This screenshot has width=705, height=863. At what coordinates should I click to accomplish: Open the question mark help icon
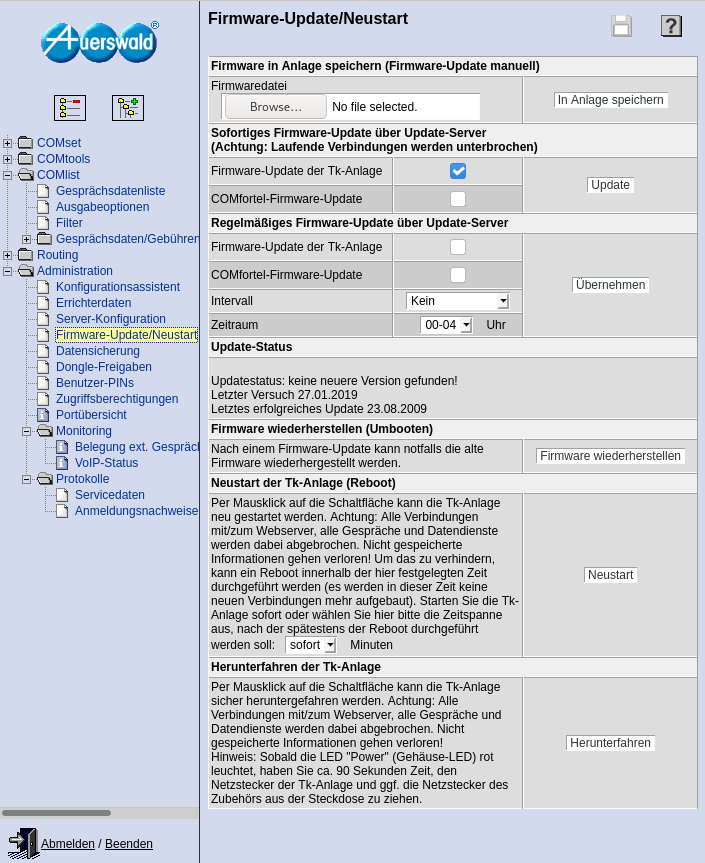671,26
